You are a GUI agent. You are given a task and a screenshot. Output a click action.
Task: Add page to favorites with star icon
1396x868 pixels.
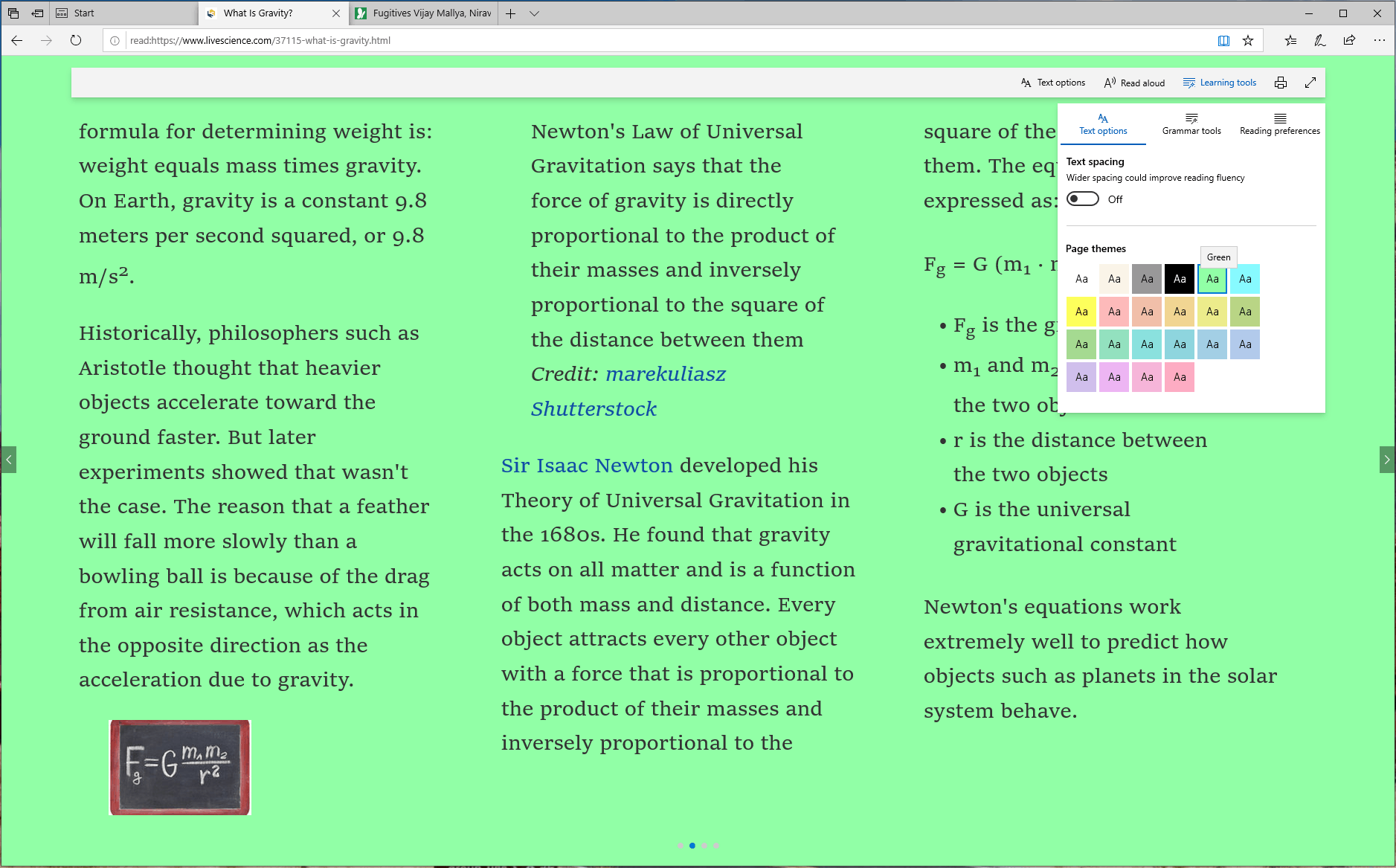click(1248, 41)
